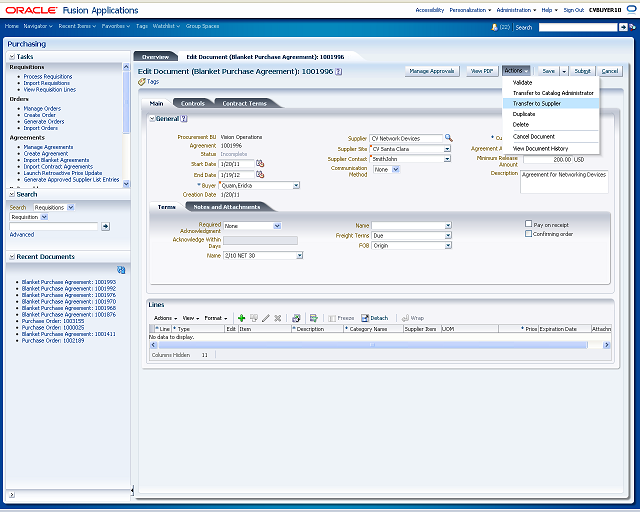Select Validate from Actions menu
This screenshot has width=640, height=512.
(551, 82)
